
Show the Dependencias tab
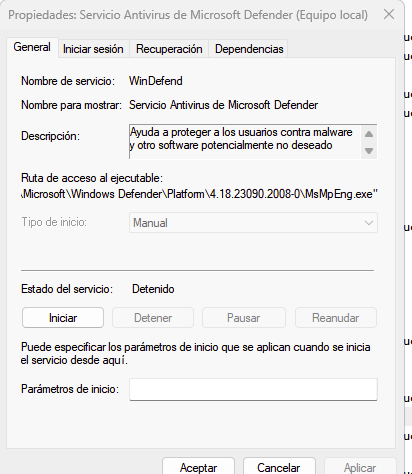249,49
